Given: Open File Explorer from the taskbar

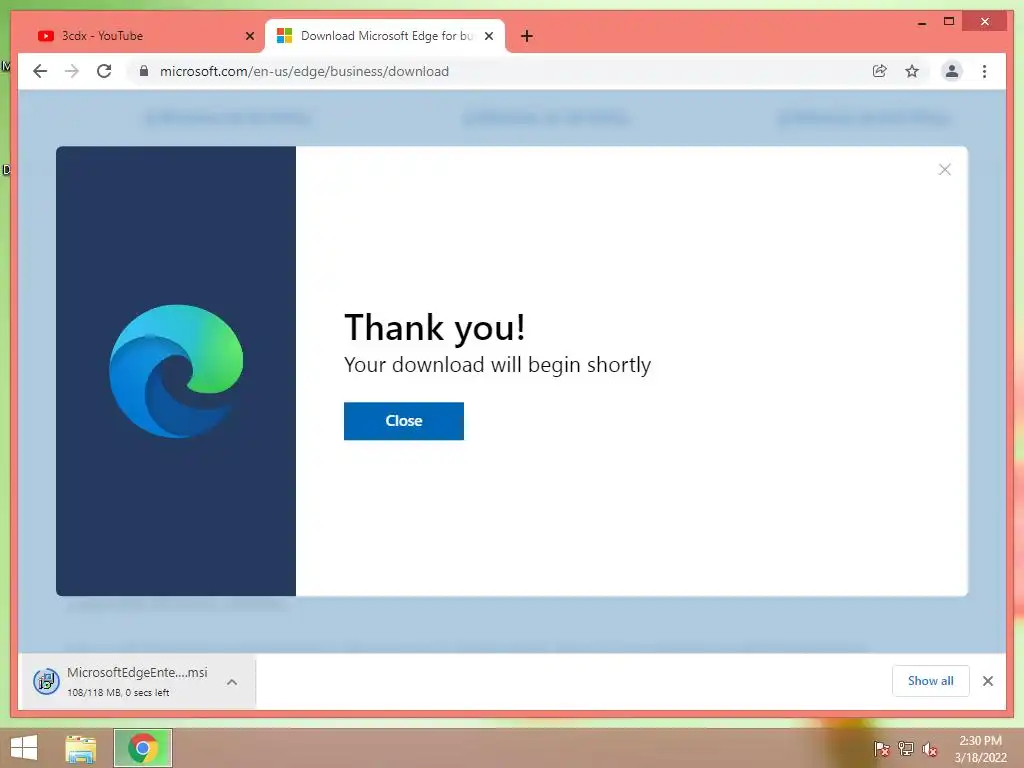Looking at the screenshot, I should coord(81,748).
